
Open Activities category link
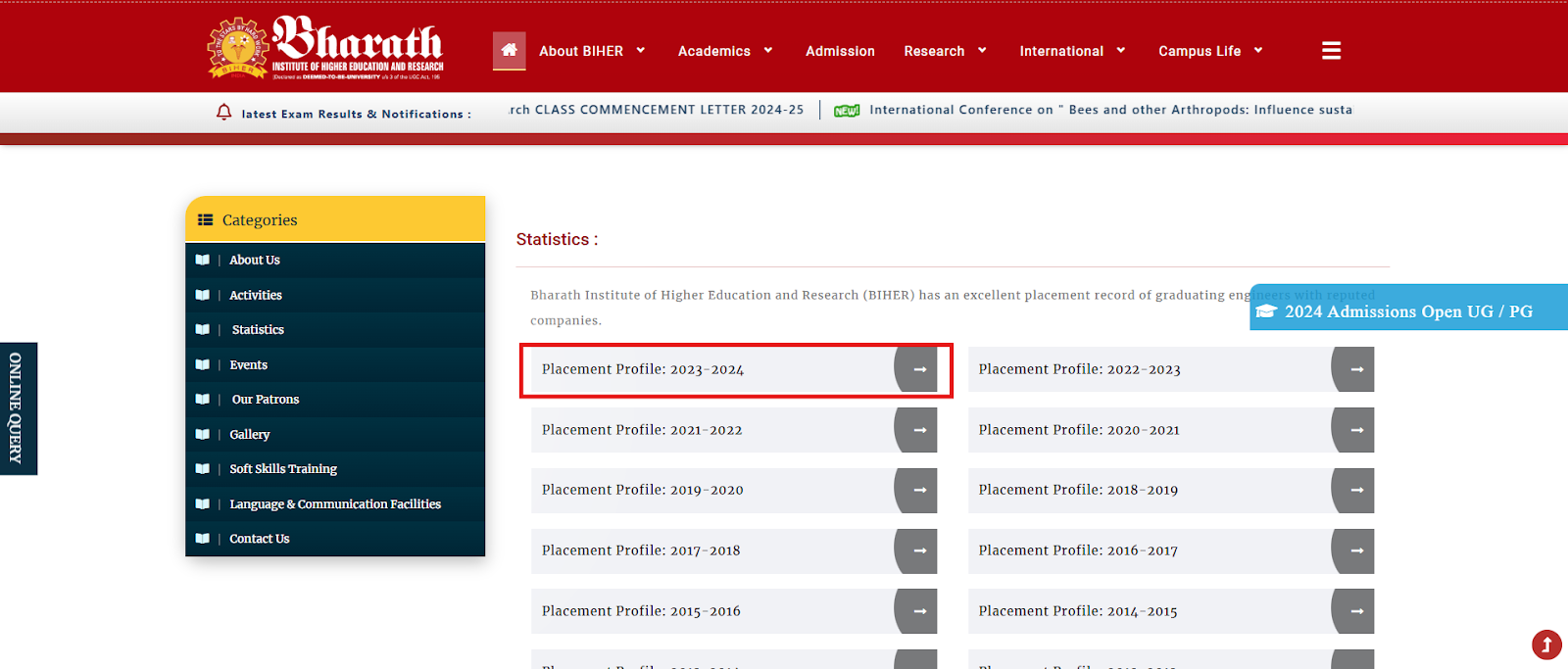(256, 295)
